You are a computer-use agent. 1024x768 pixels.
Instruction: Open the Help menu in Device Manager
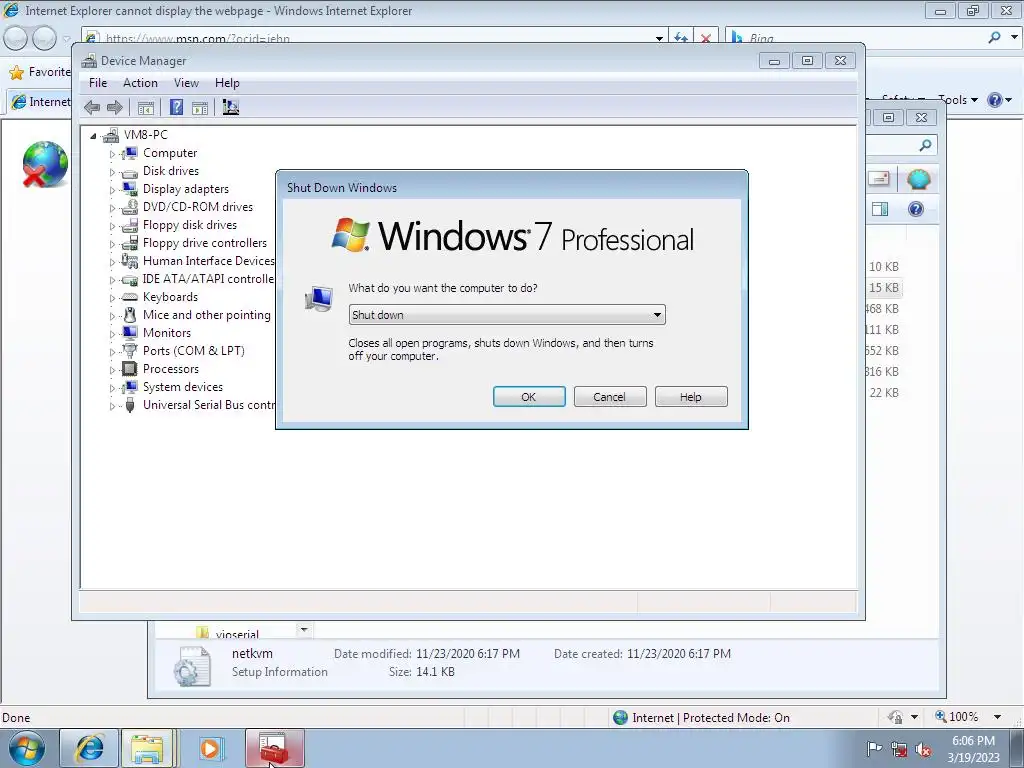point(227,83)
